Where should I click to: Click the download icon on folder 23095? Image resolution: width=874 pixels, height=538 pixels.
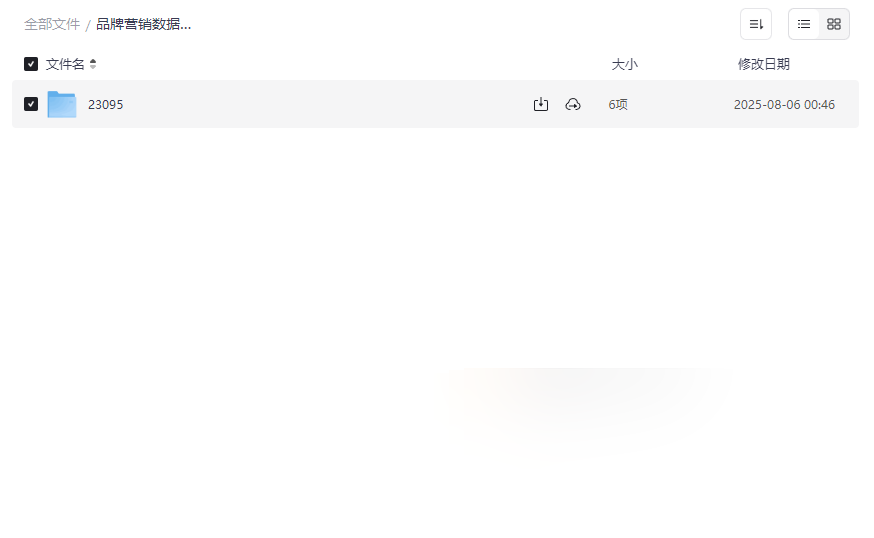(x=541, y=104)
